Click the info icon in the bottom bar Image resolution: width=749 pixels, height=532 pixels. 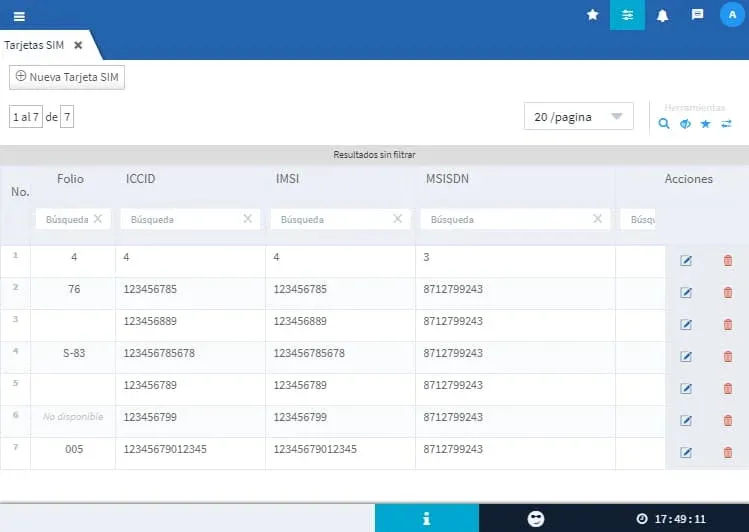pos(426,518)
